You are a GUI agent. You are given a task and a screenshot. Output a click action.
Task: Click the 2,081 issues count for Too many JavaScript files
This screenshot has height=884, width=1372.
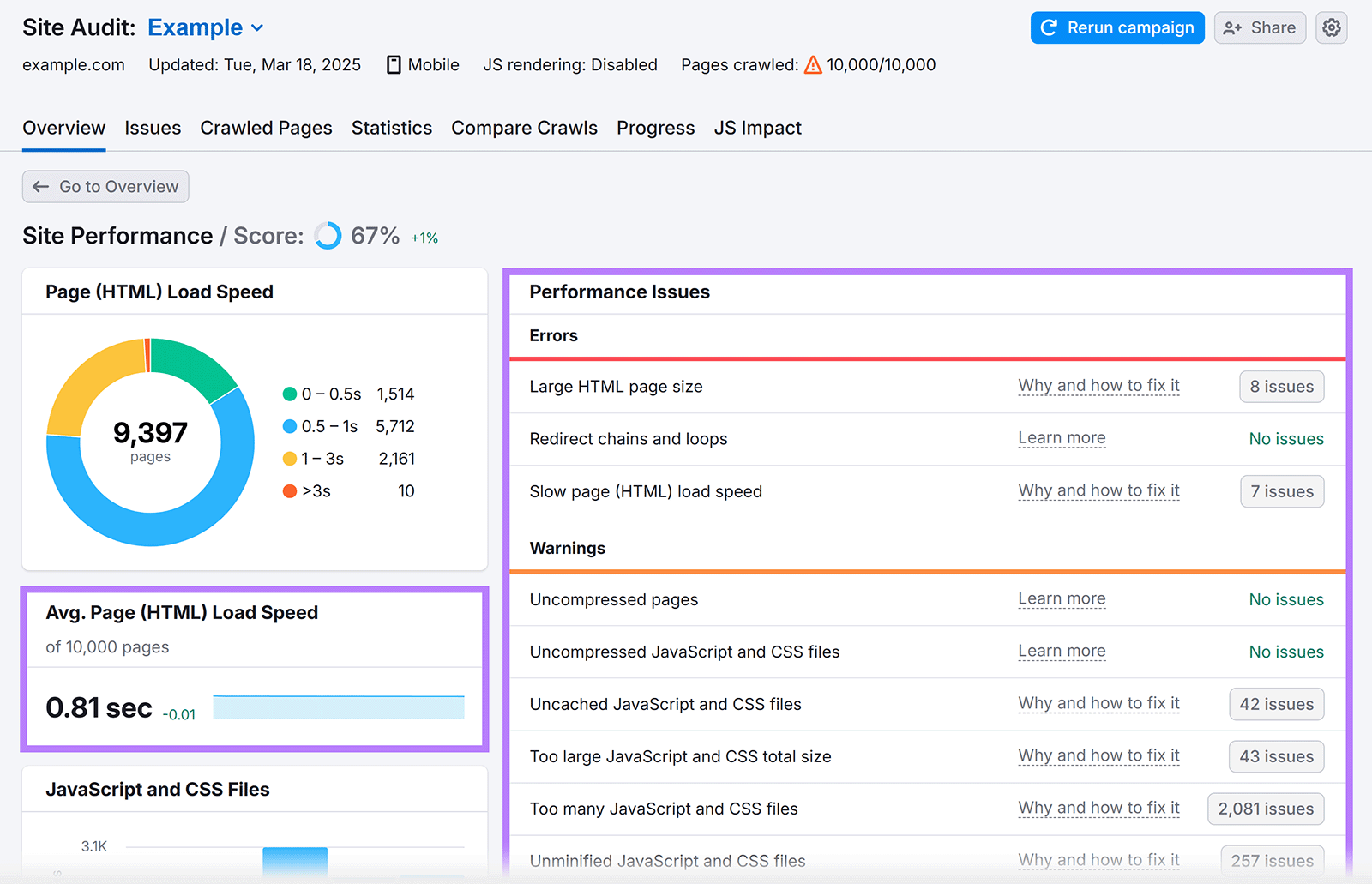coord(1265,809)
